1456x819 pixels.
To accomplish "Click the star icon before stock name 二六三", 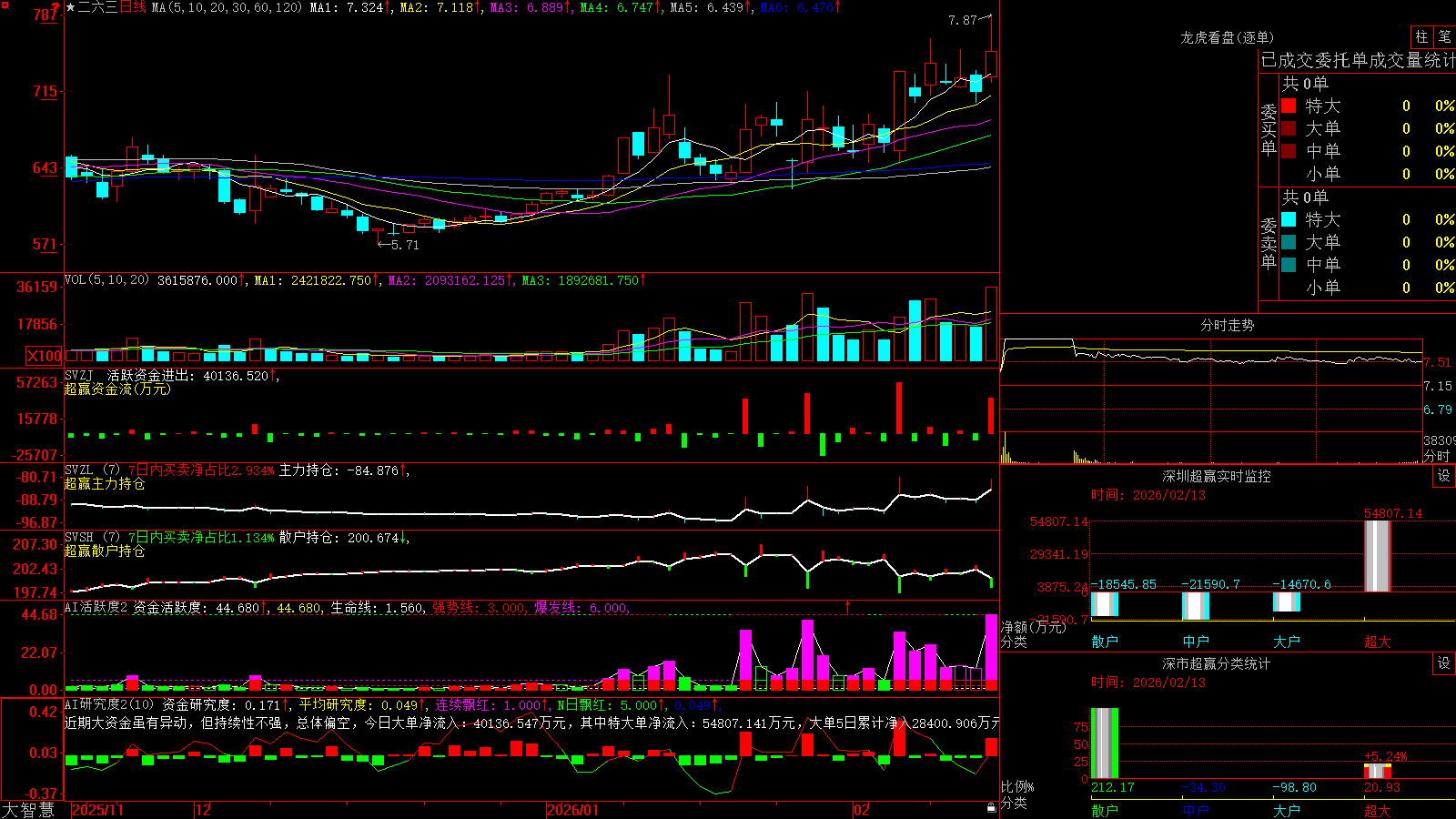I will 71,7.
